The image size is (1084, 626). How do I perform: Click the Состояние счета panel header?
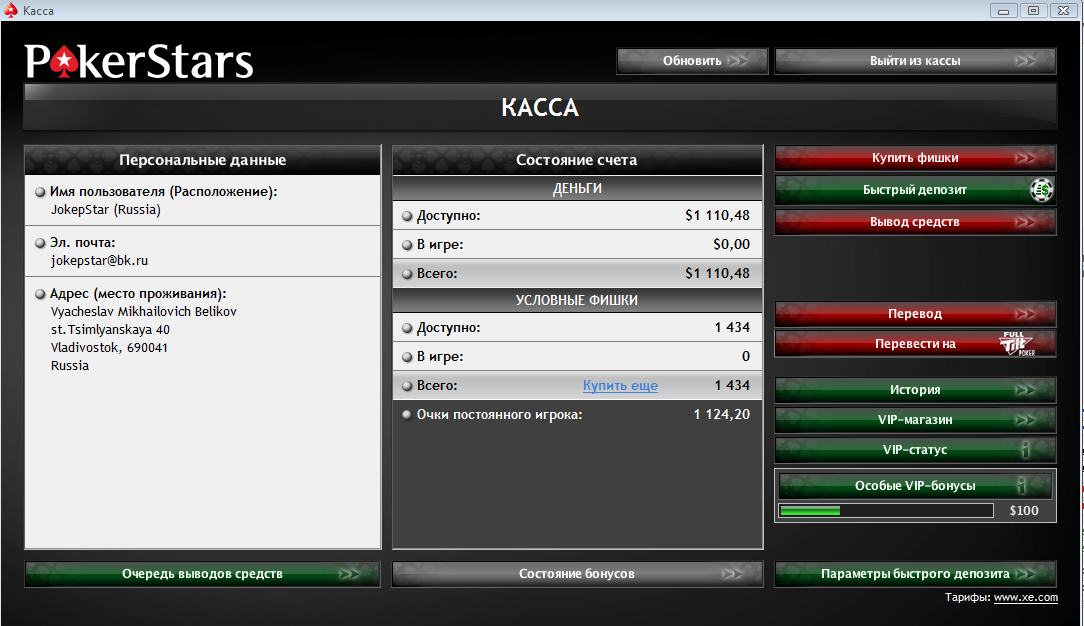click(577, 160)
